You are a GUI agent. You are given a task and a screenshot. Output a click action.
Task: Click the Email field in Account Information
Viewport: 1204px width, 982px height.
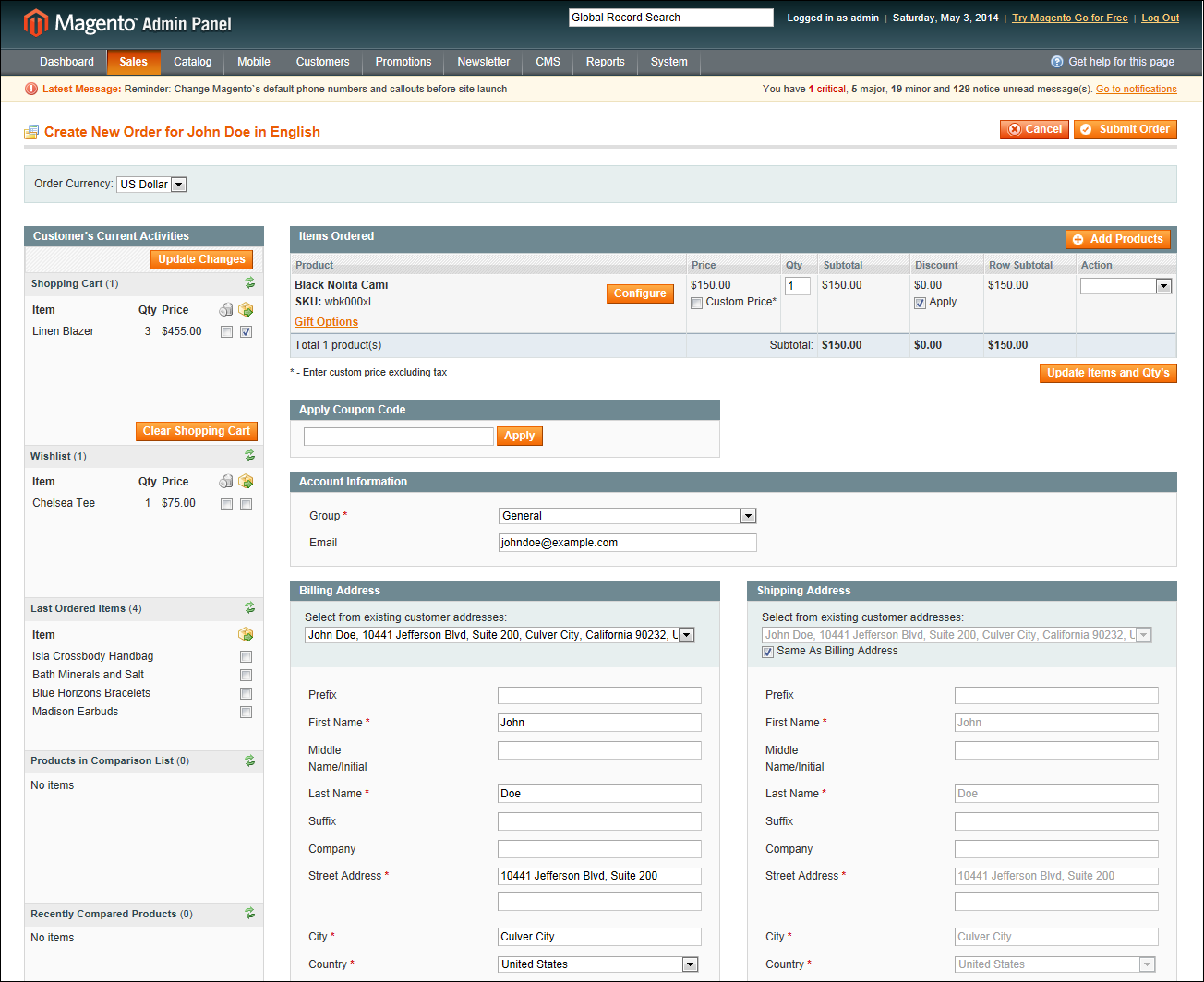point(628,543)
